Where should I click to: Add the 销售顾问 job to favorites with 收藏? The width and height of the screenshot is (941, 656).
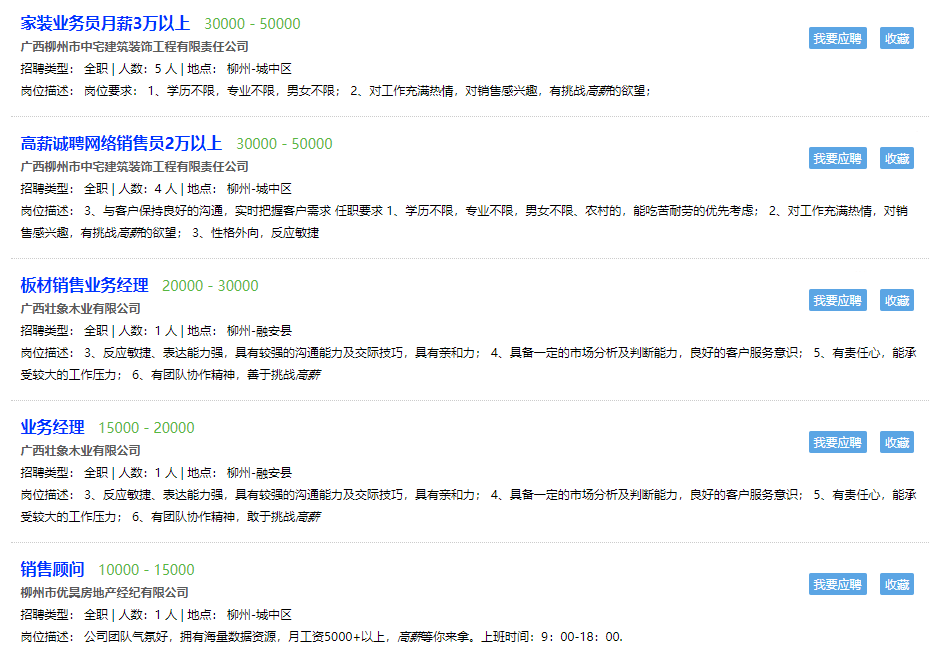tap(896, 584)
